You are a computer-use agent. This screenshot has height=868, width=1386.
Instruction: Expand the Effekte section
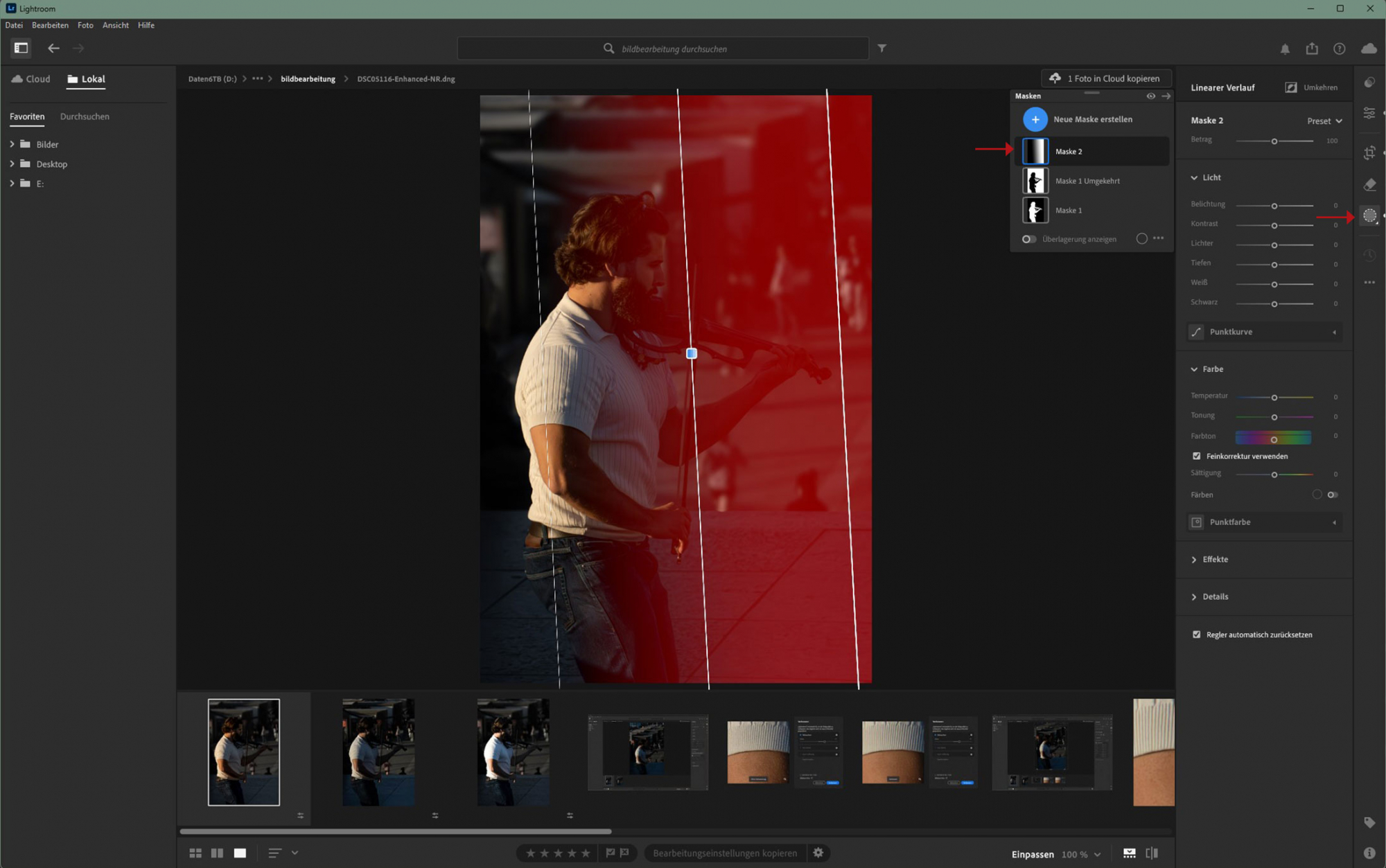(x=1214, y=559)
